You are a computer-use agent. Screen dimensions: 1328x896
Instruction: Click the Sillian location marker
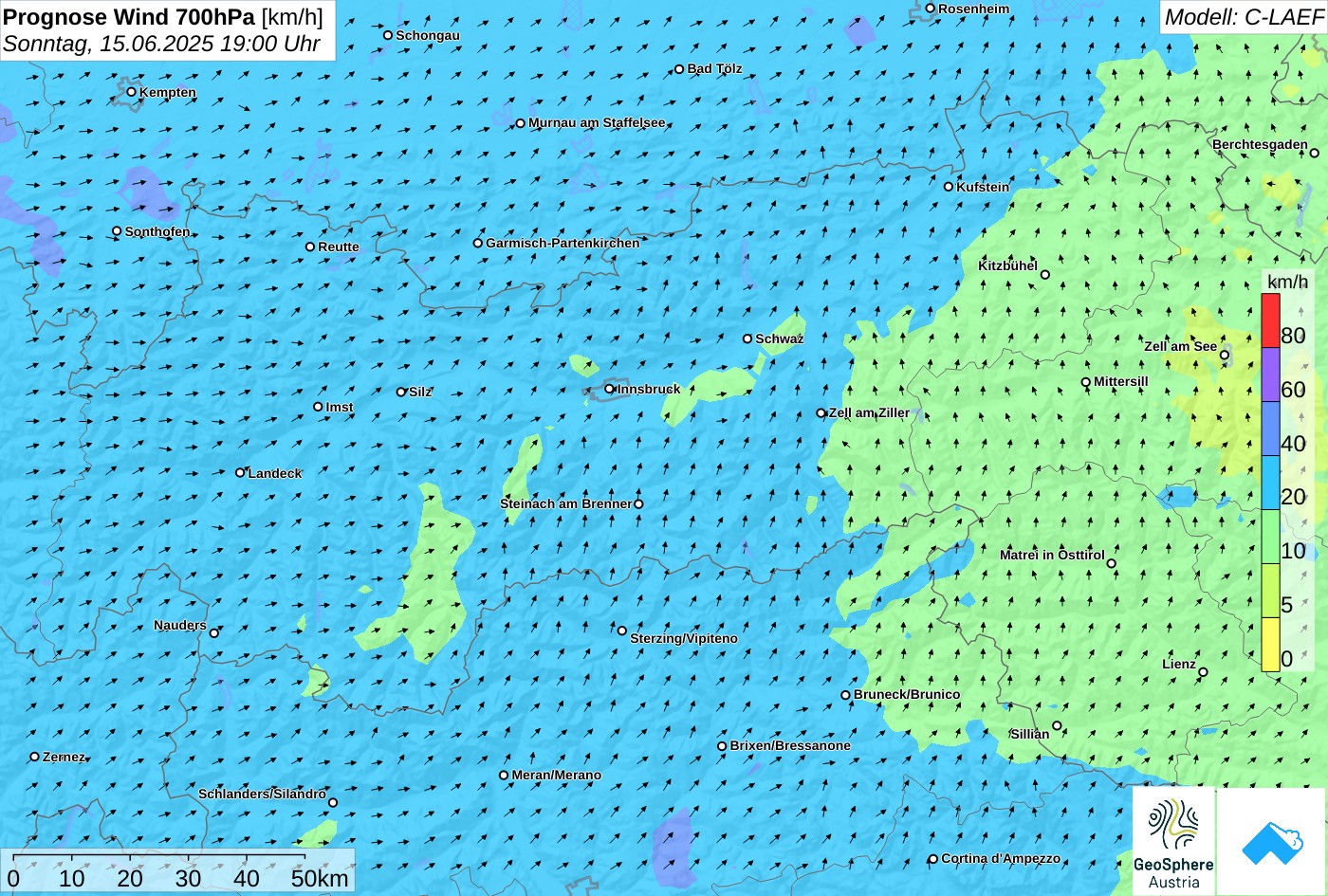point(1057,726)
